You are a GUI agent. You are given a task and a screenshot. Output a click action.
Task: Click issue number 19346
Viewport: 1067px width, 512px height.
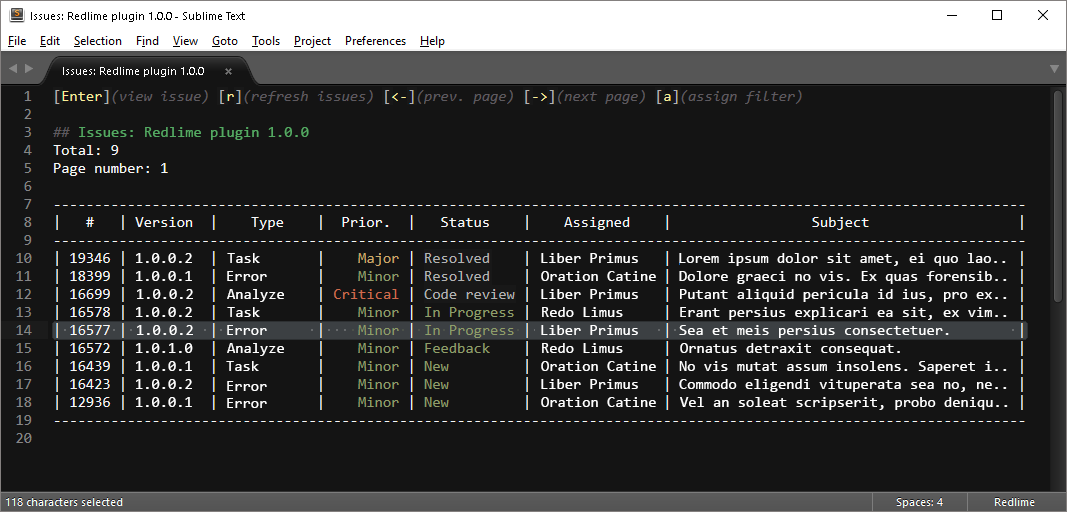point(90,258)
